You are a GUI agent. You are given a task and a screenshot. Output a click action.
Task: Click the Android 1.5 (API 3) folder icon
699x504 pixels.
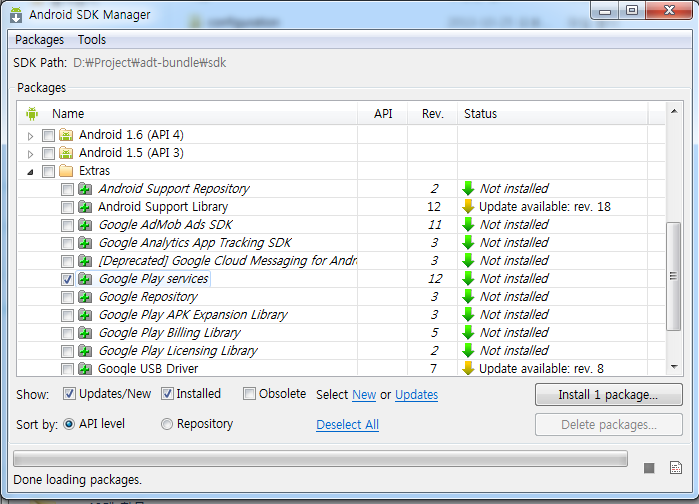coord(66,153)
